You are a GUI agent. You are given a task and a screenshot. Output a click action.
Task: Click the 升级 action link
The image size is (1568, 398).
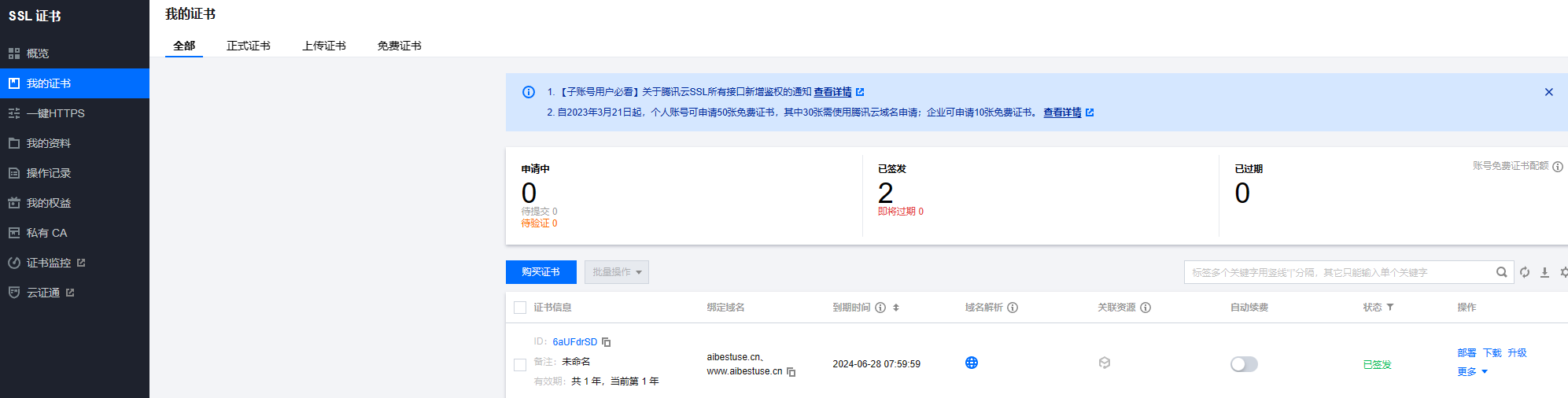1517,353
